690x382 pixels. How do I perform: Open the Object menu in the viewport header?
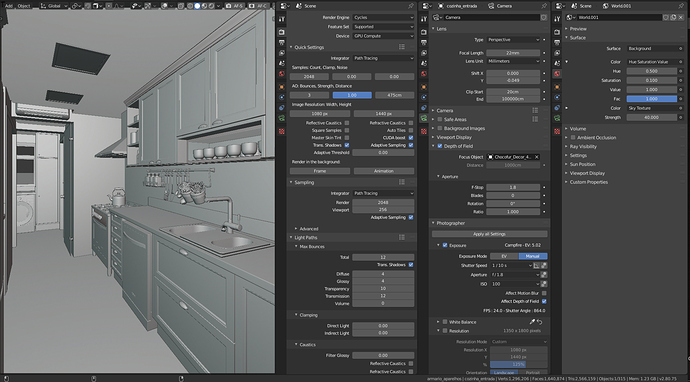click(x=24, y=6)
